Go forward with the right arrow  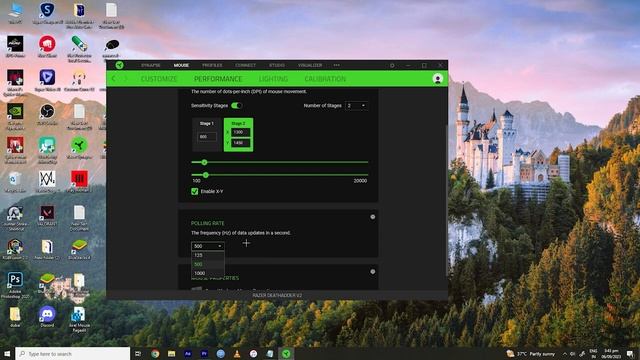point(126,79)
